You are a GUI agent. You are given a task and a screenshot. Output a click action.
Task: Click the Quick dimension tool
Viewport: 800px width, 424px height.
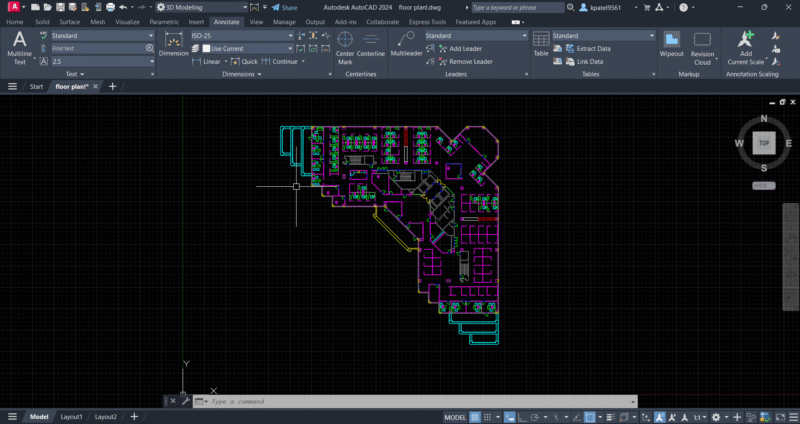(244, 62)
